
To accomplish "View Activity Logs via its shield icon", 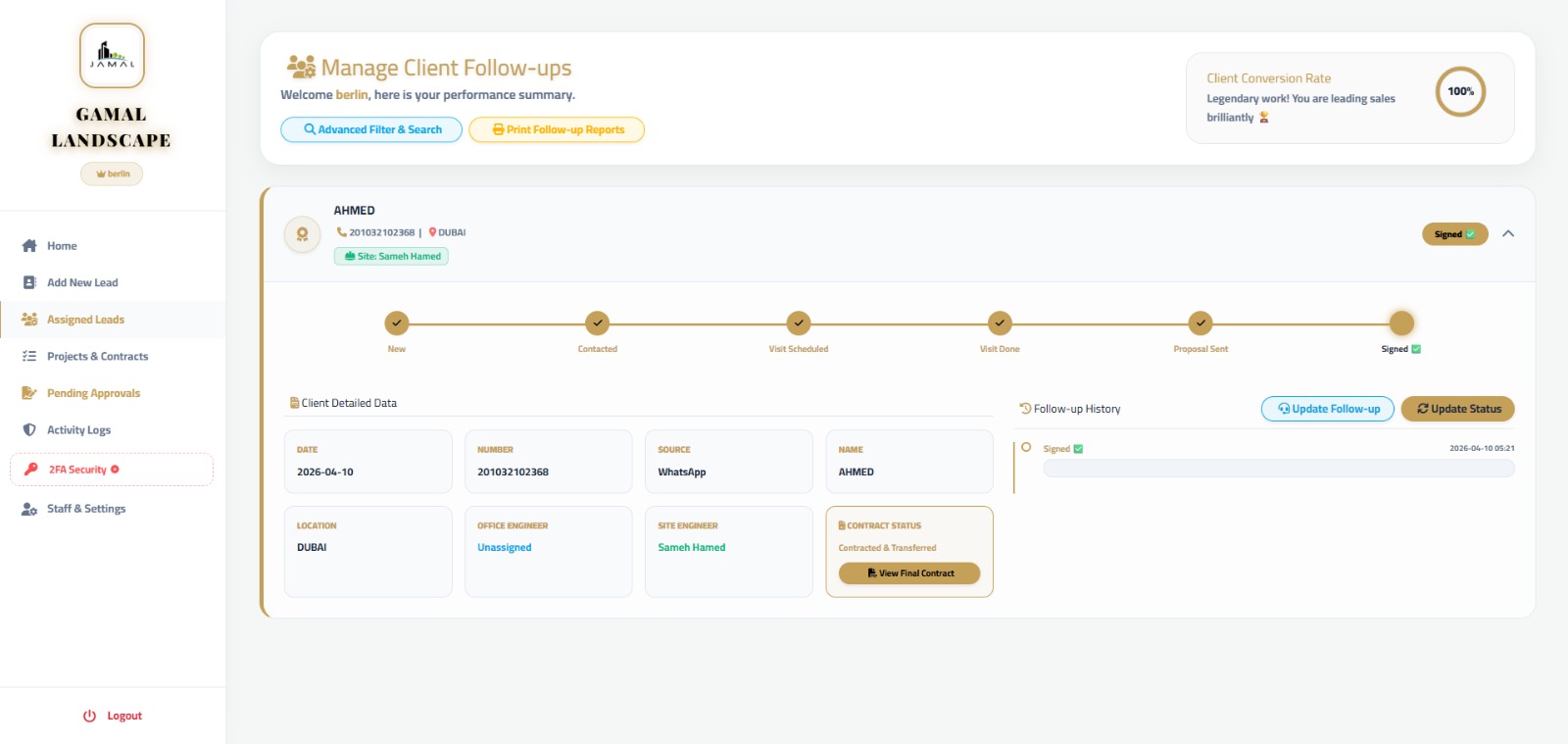I will click(x=29, y=429).
